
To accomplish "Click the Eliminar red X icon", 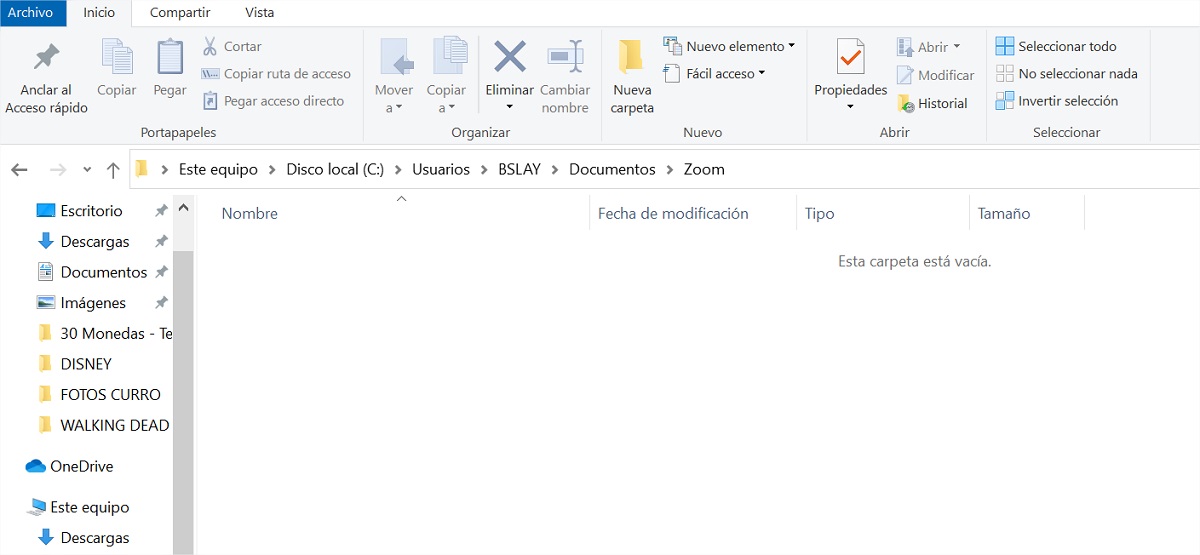I will click(x=510, y=58).
